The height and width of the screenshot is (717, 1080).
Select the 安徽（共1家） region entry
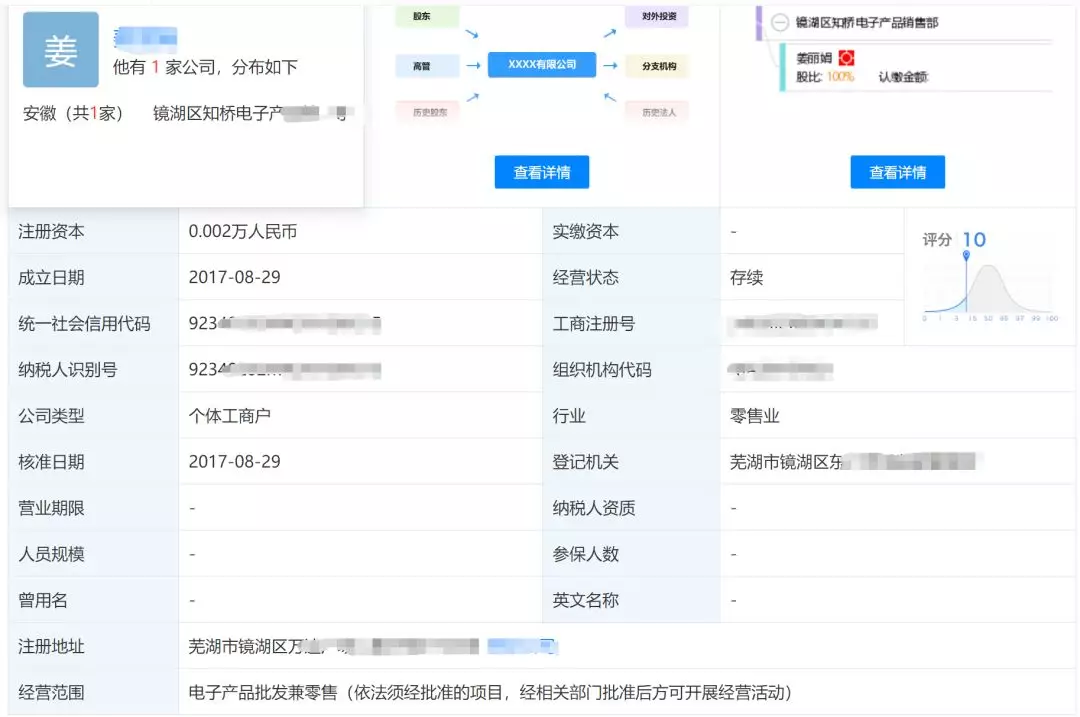[74, 114]
